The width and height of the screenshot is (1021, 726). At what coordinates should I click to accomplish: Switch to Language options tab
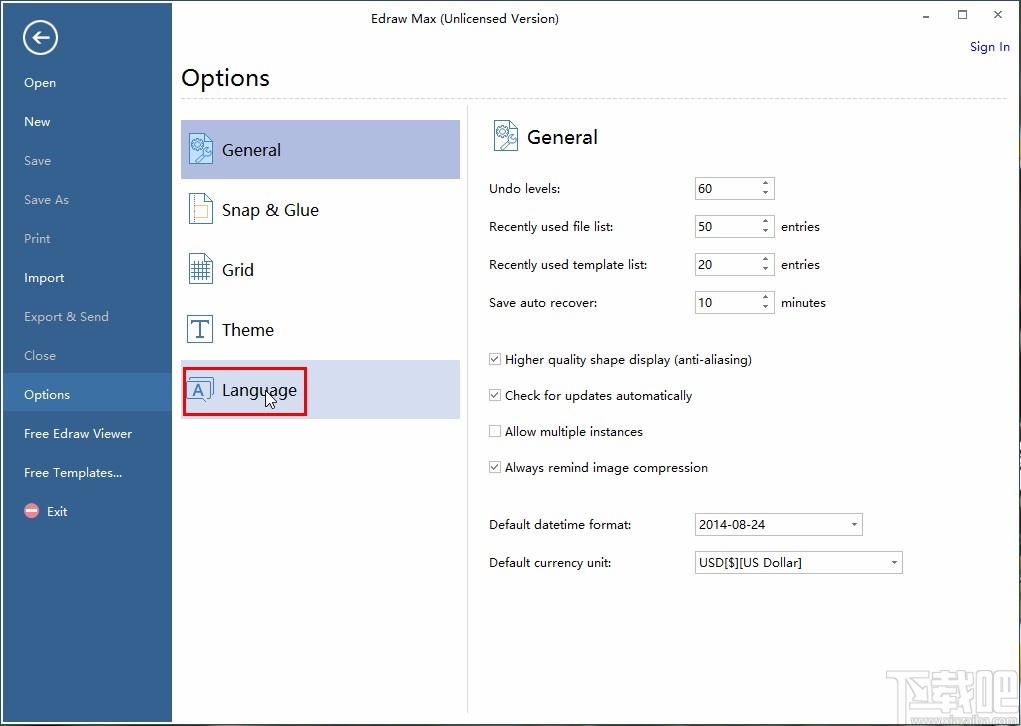pos(320,389)
